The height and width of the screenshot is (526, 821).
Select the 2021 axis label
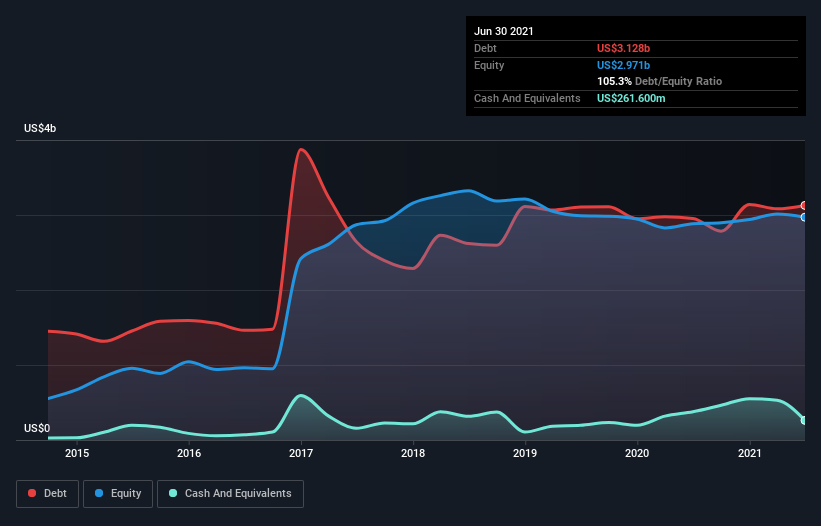tap(749, 453)
